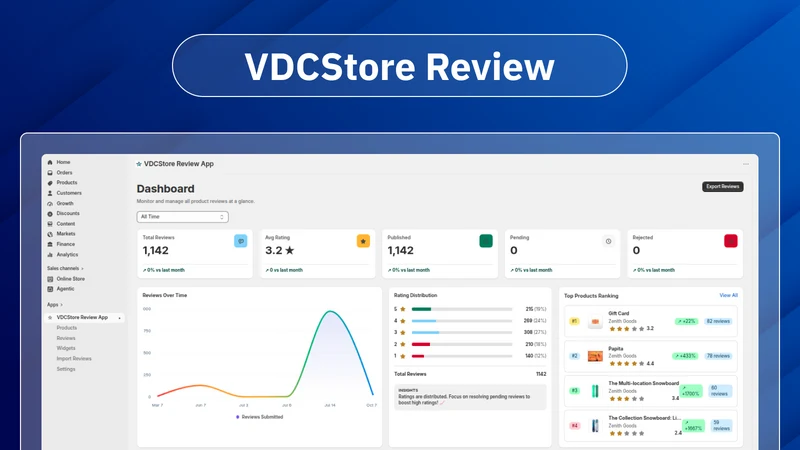Viewport: 800px width, 450px height.
Task: Click the Products tag icon in main sidebar
Action: 50,183
